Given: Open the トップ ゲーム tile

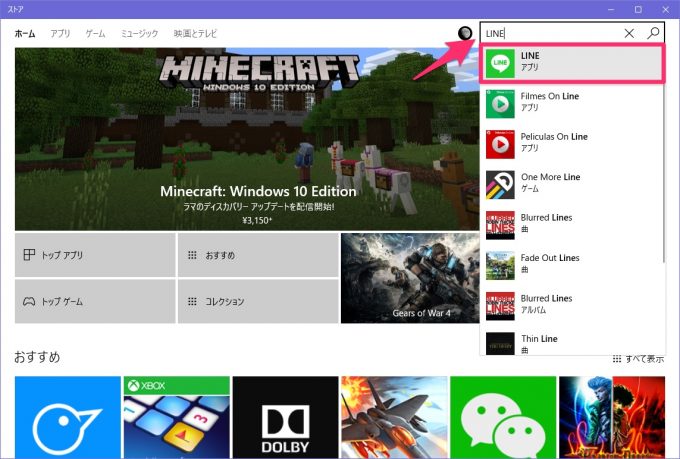Looking at the screenshot, I should coord(95,301).
